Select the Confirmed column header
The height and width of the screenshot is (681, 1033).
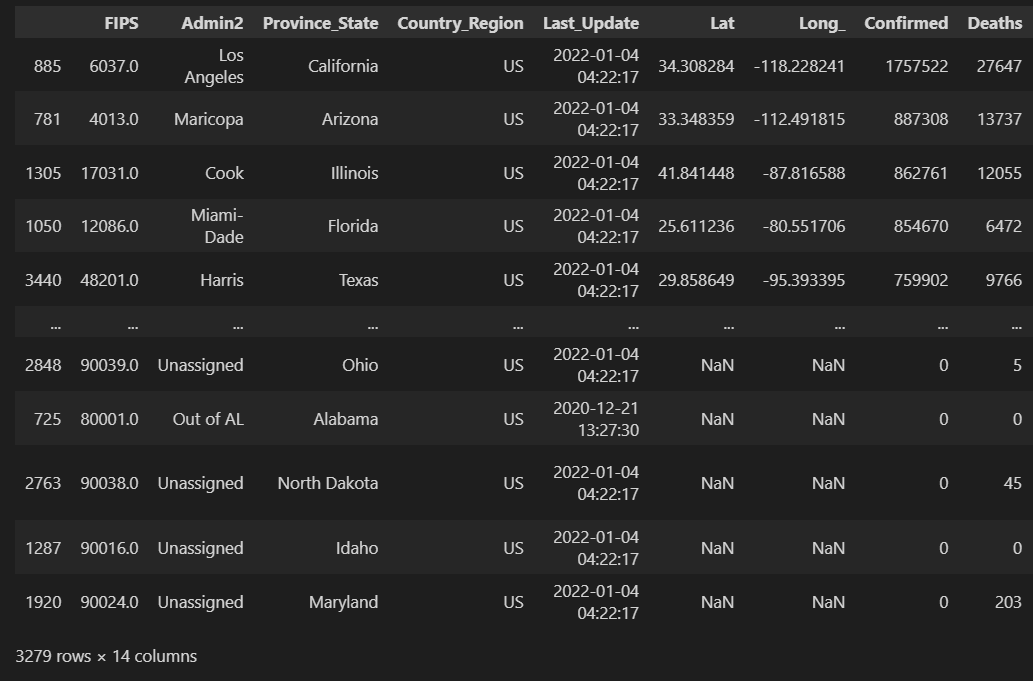tap(906, 23)
